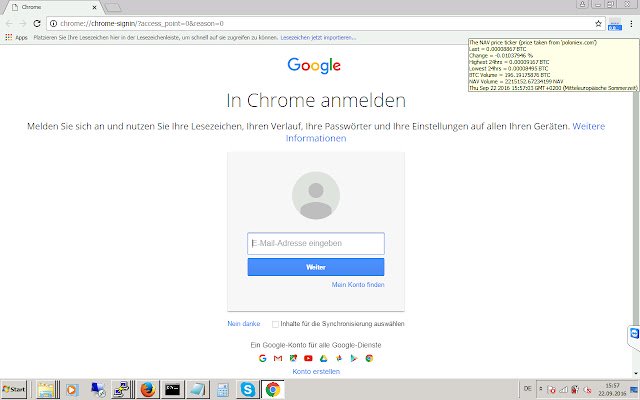The height and width of the screenshot is (400, 640).
Task: Click the Google Maps service icon
Action: point(293,358)
